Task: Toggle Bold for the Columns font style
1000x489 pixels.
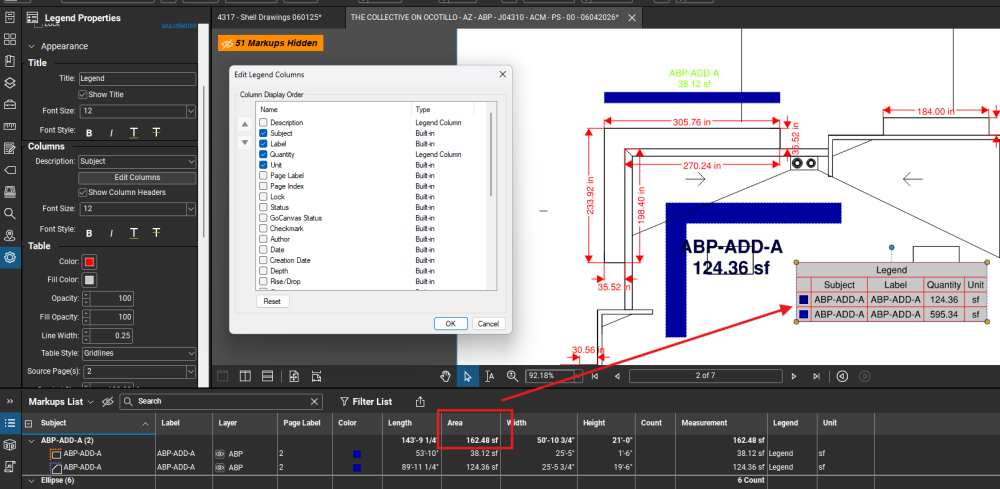Action: click(89, 231)
